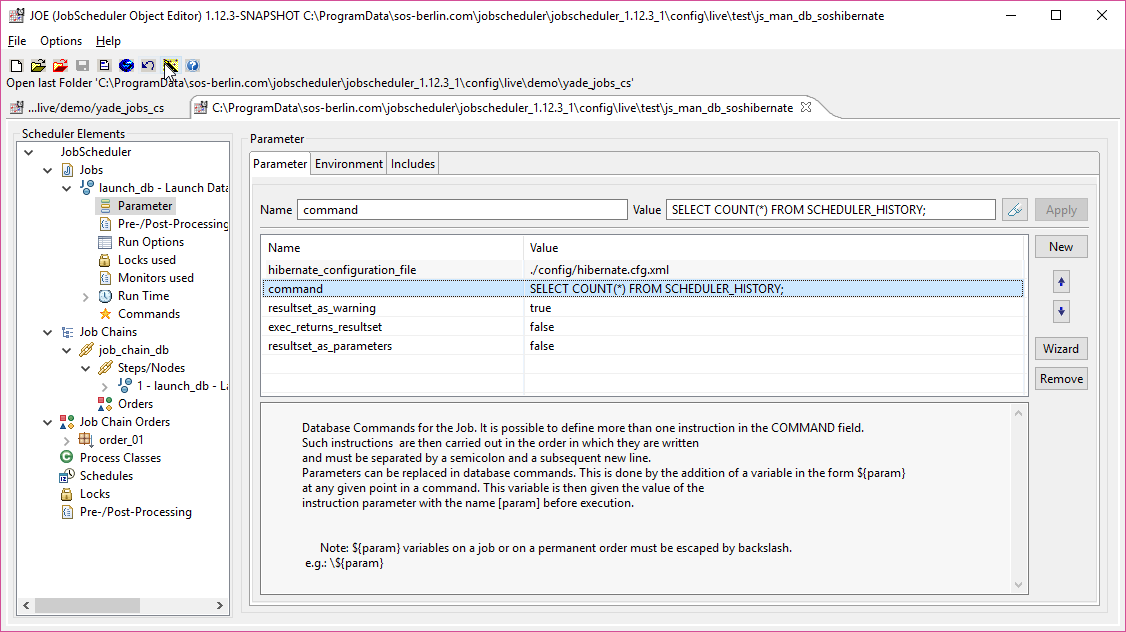Collapse the launch_db job node

click(67, 188)
